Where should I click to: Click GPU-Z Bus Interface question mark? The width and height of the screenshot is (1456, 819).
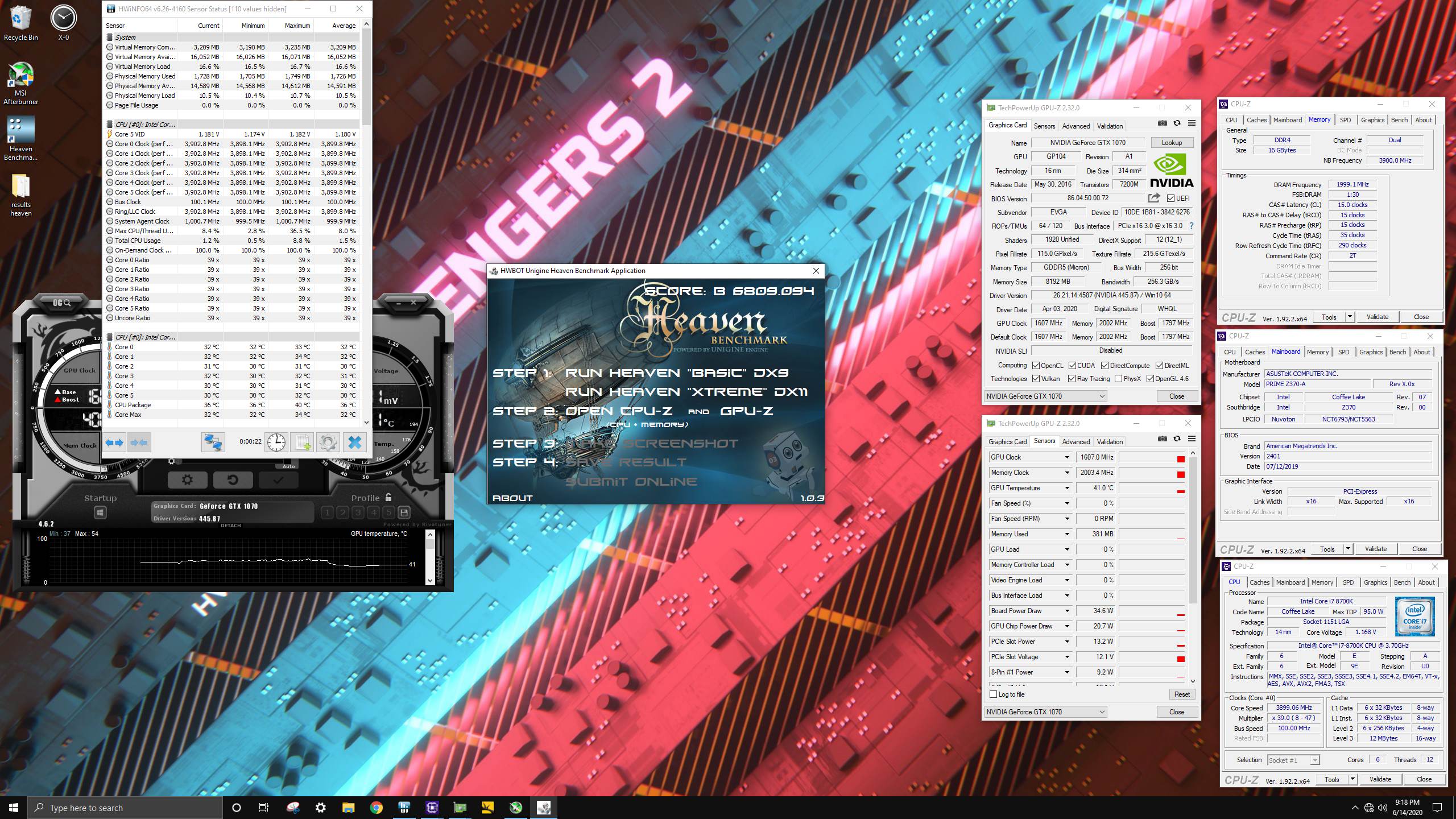click(x=1192, y=226)
